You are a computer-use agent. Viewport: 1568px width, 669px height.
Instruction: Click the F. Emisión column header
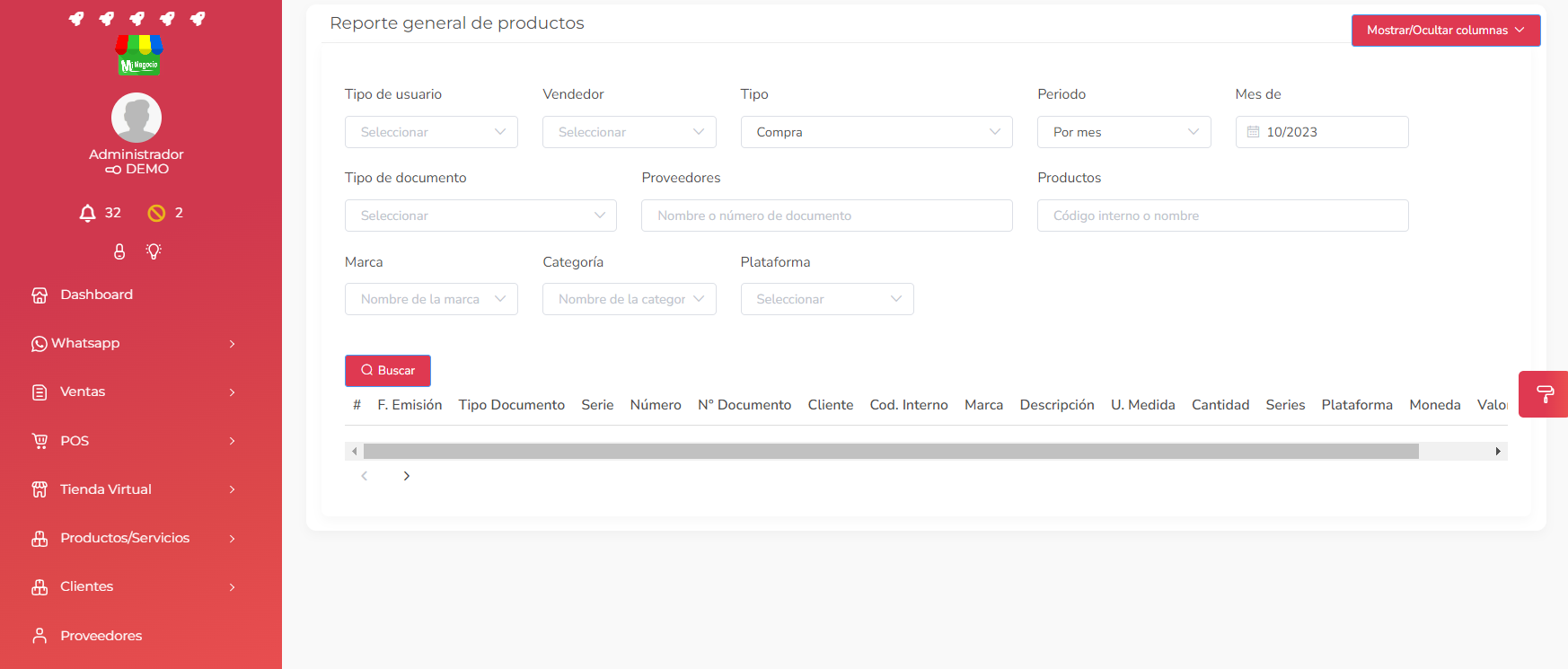pyautogui.click(x=410, y=405)
